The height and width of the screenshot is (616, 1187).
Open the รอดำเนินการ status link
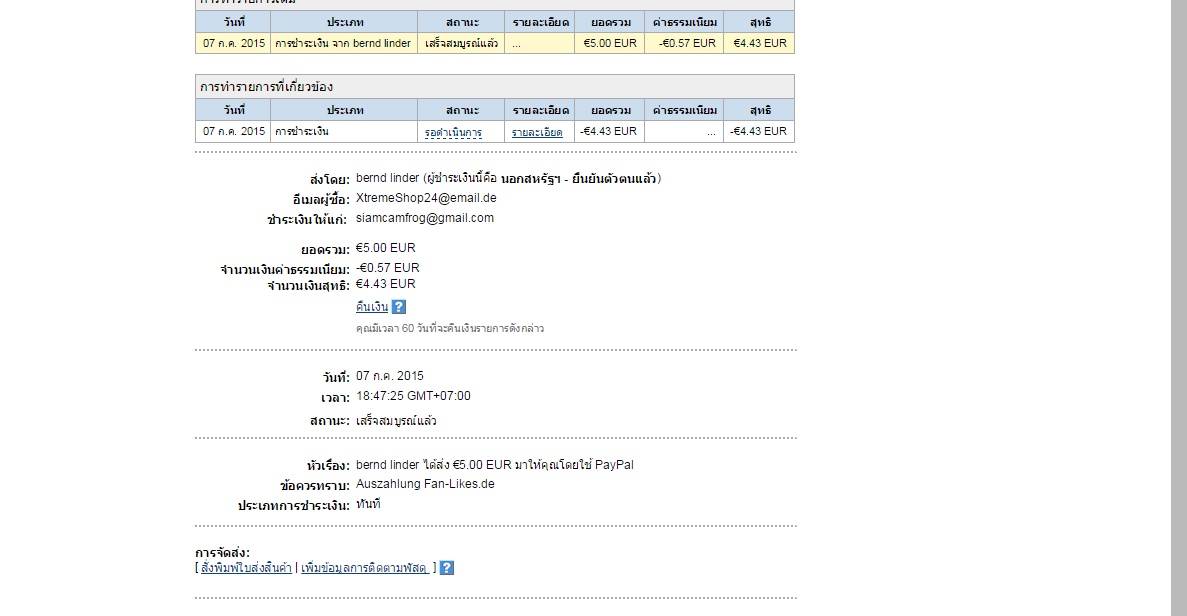(453, 132)
